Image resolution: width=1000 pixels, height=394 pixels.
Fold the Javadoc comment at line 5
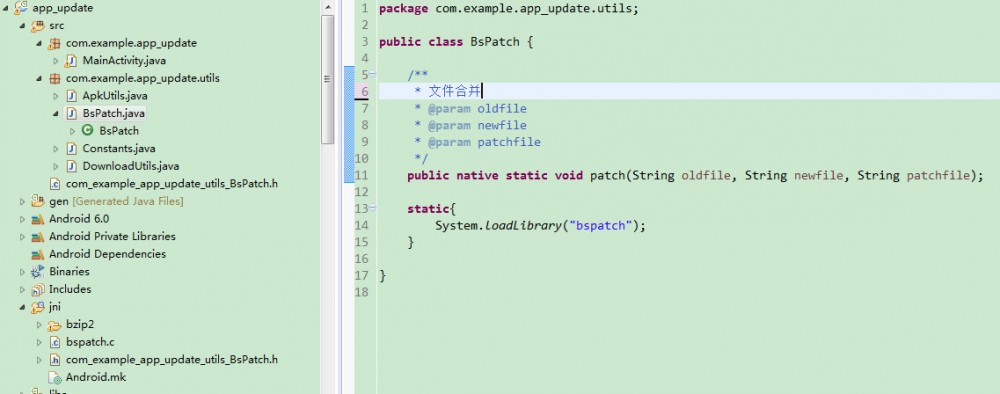(373, 74)
